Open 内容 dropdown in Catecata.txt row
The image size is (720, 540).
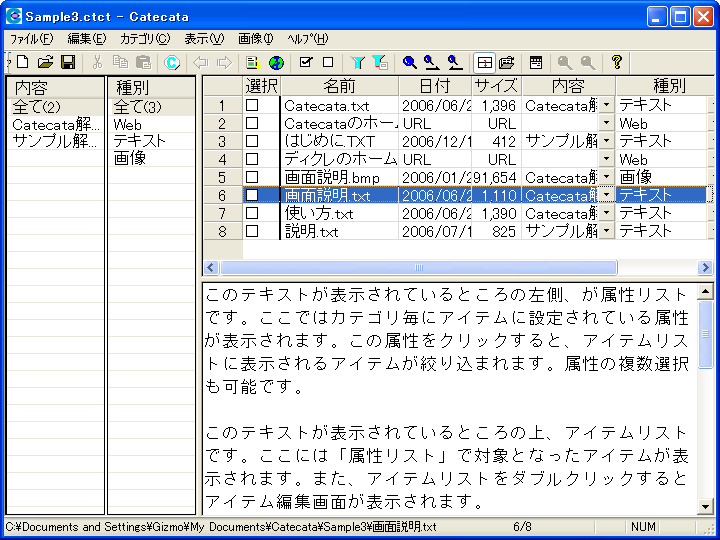click(607, 105)
